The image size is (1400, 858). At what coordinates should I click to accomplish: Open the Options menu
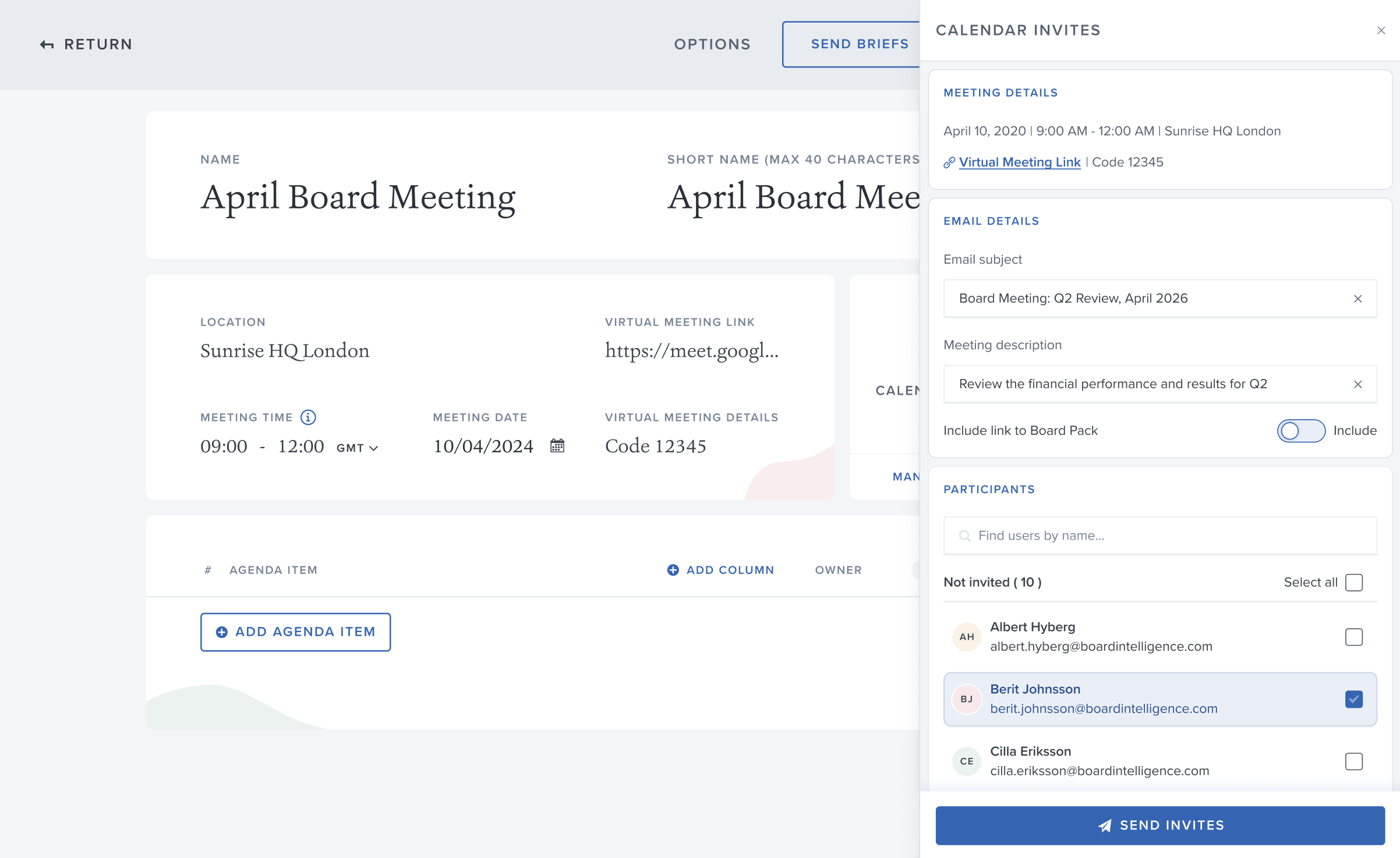712,44
